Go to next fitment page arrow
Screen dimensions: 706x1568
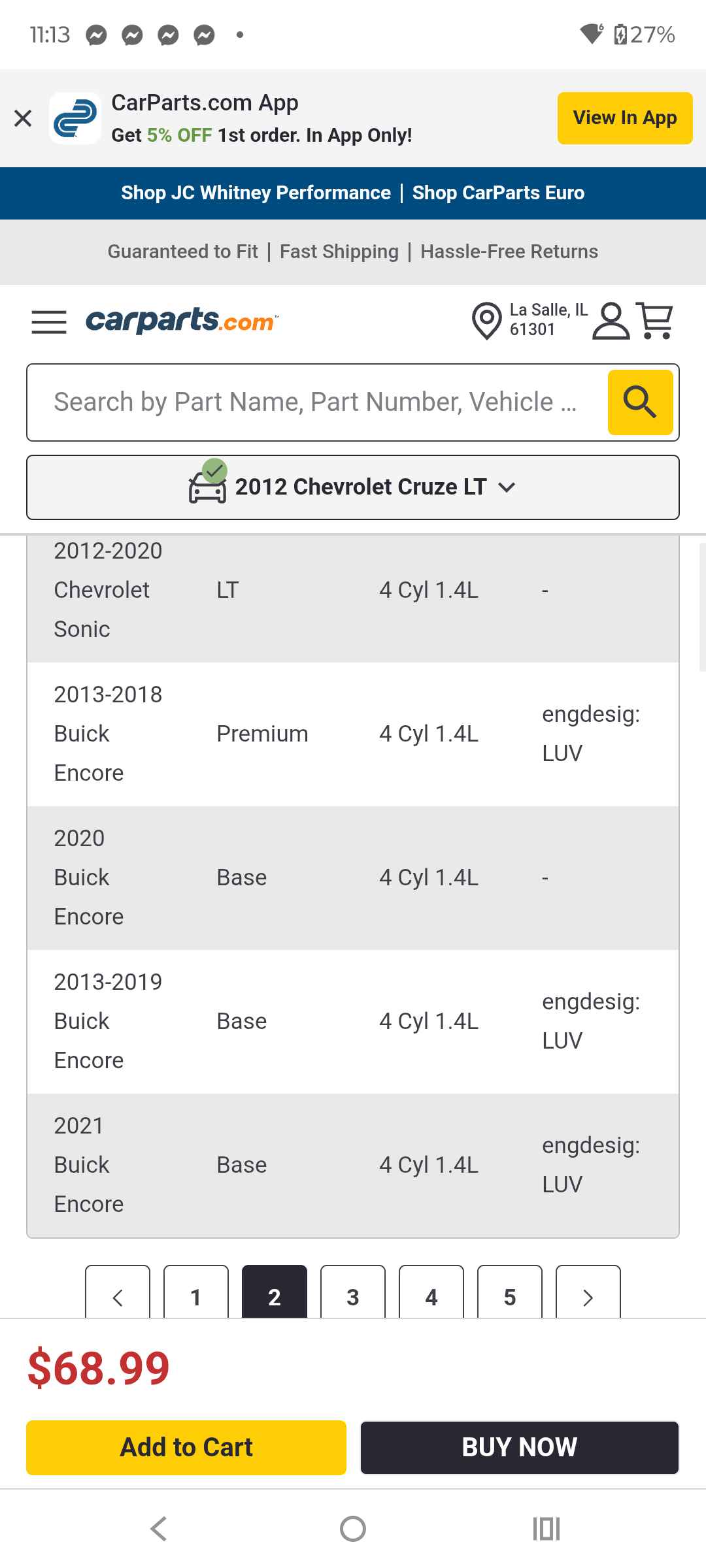pyautogui.click(x=588, y=1292)
